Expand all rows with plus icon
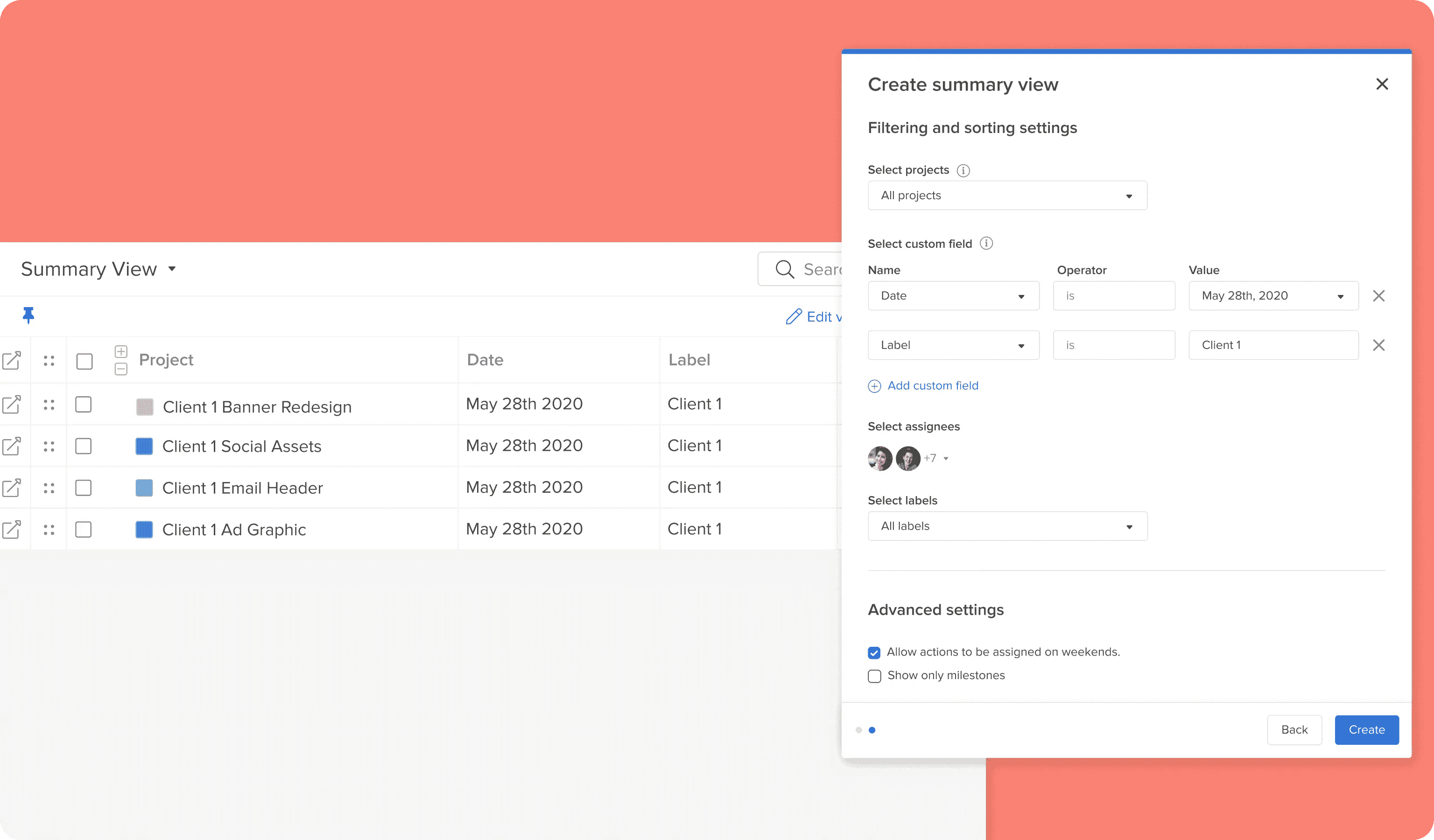1434x840 pixels. [120, 351]
